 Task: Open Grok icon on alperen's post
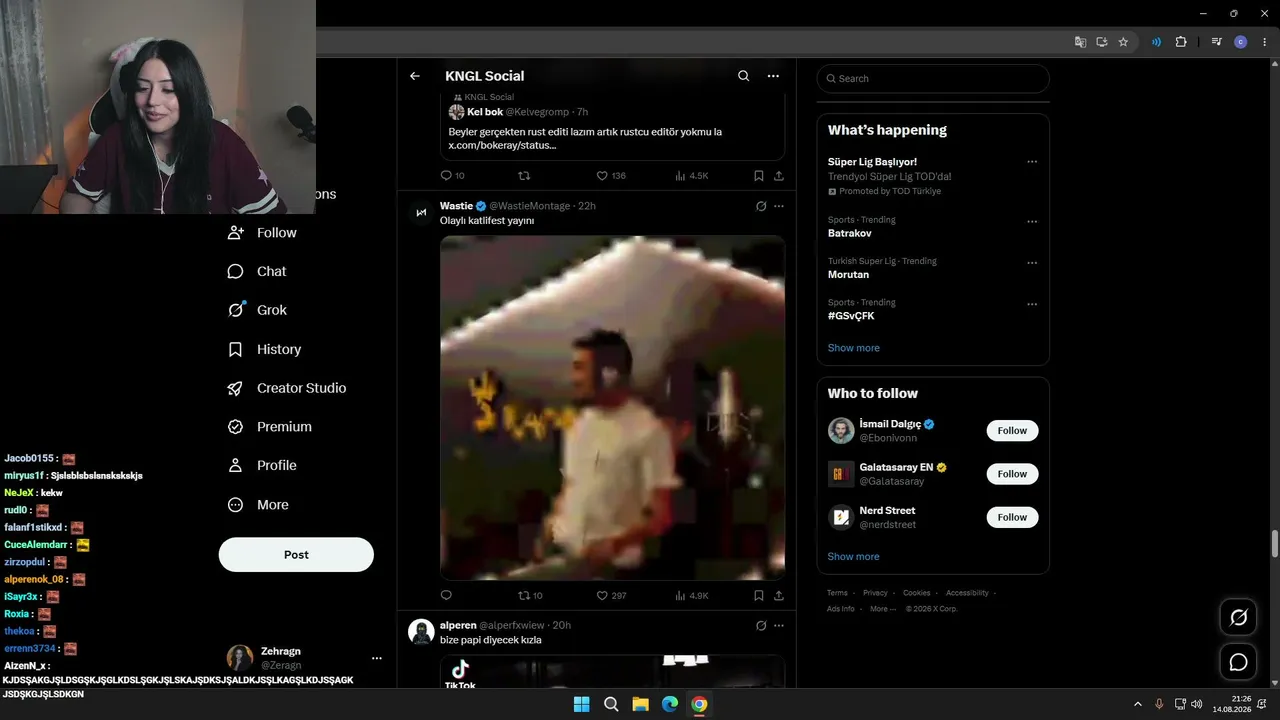coord(761,626)
